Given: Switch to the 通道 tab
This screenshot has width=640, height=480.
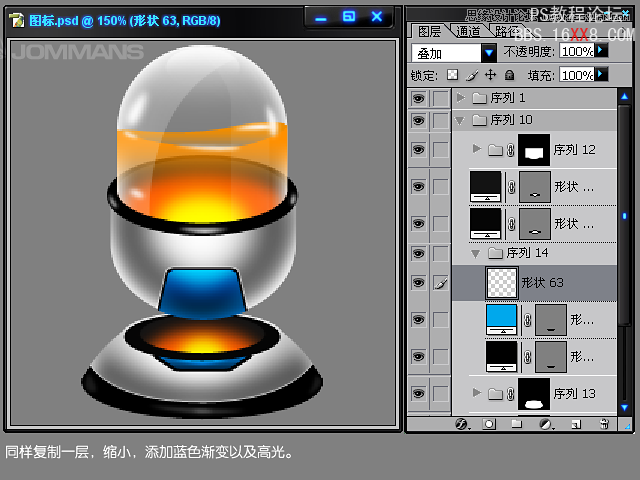Looking at the screenshot, I should (467, 31).
